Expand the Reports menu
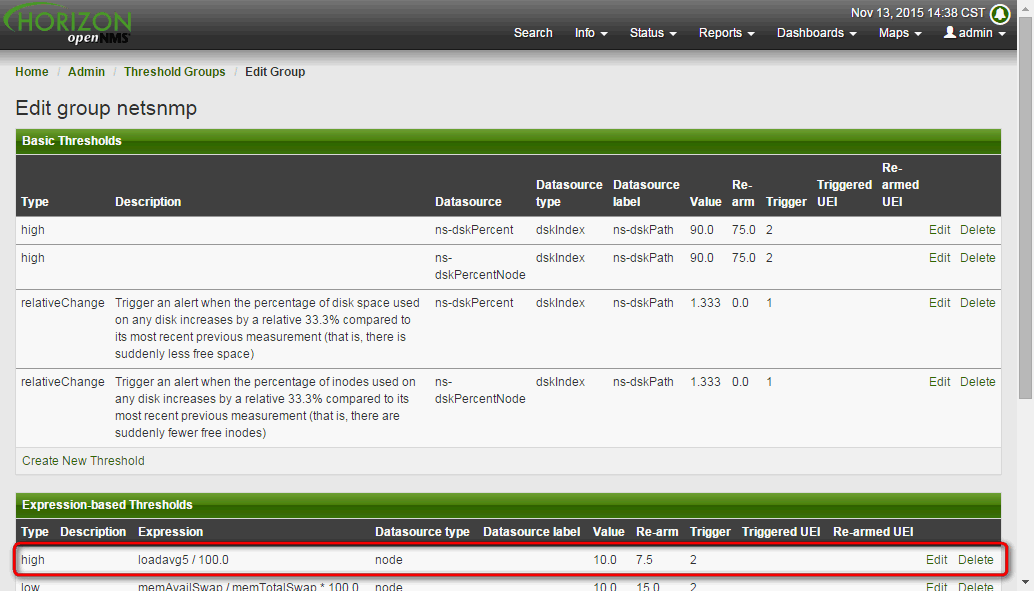Image resolution: width=1034 pixels, height=591 pixels. tap(727, 32)
